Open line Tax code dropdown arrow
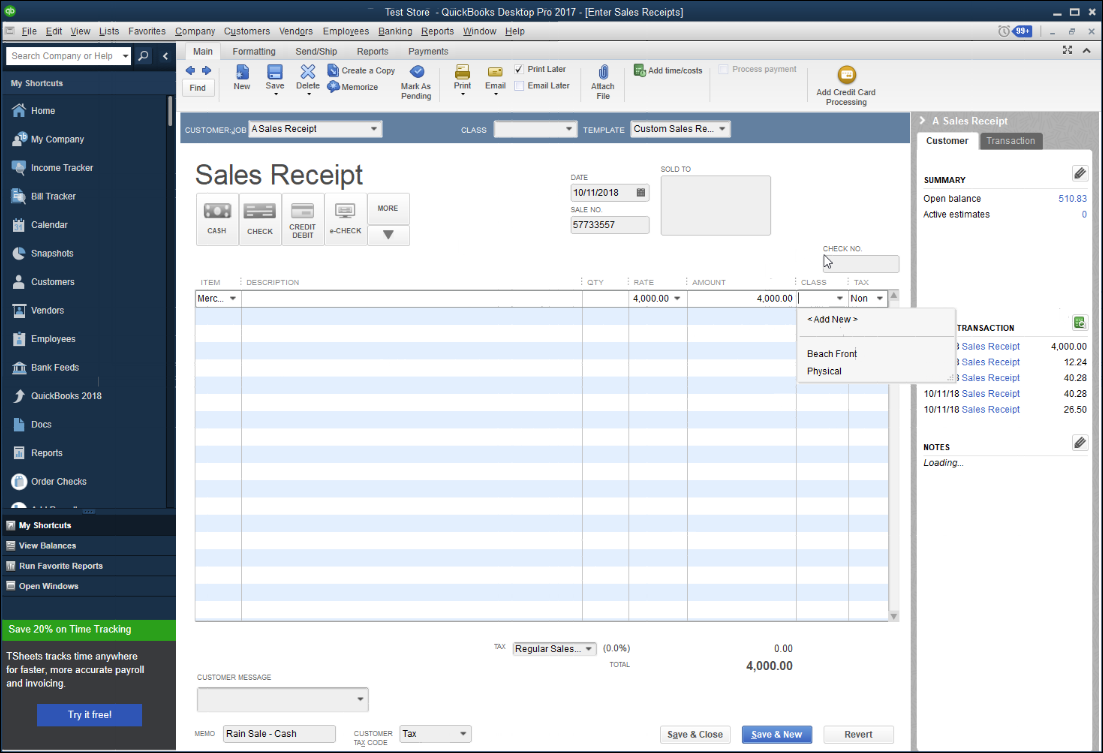This screenshot has width=1103, height=753. [879, 298]
